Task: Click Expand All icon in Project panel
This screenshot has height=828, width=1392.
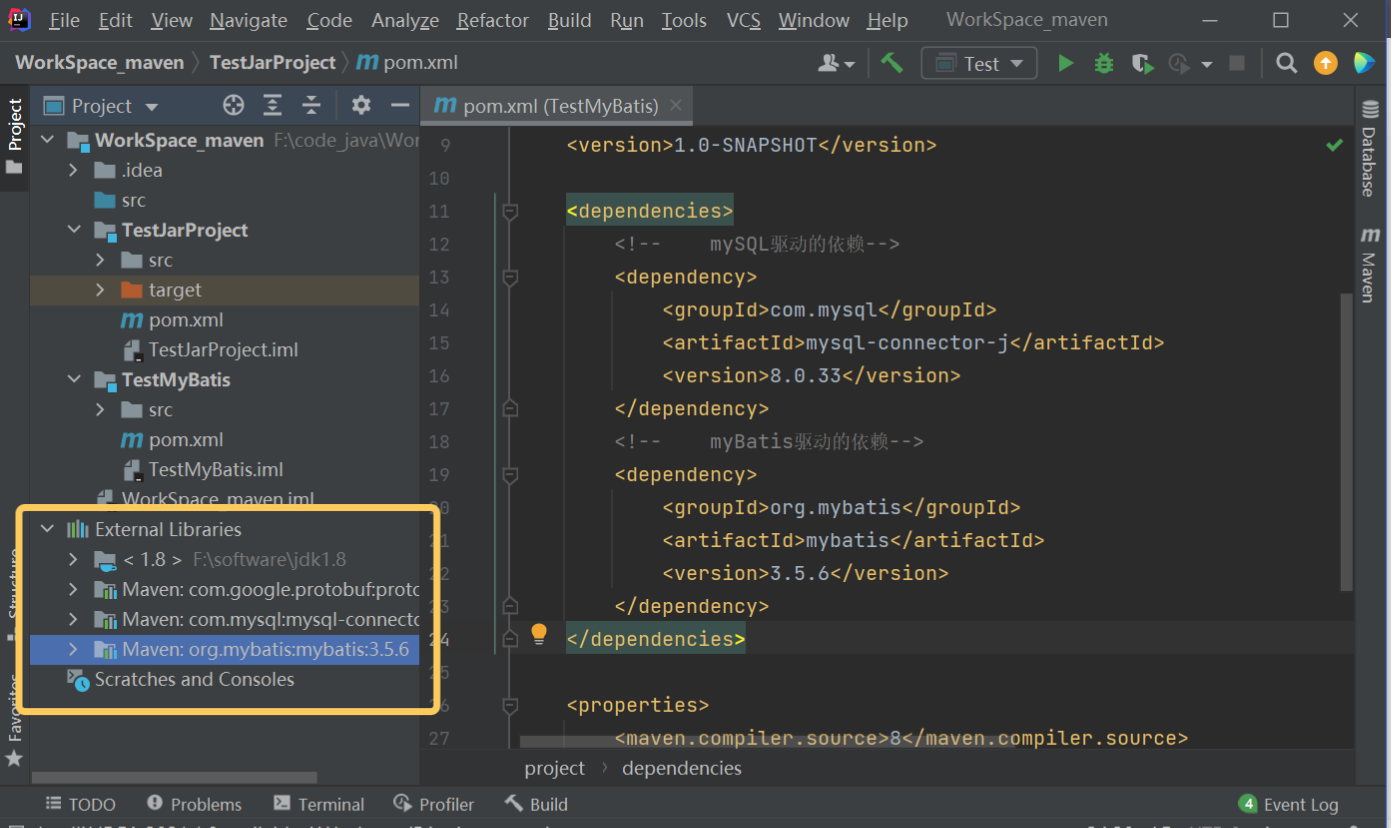Action: pos(272,106)
